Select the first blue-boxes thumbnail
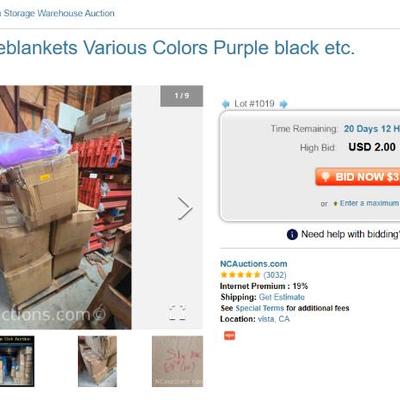Image resolution: width=400 pixels, height=400 pixels. tap(17, 361)
